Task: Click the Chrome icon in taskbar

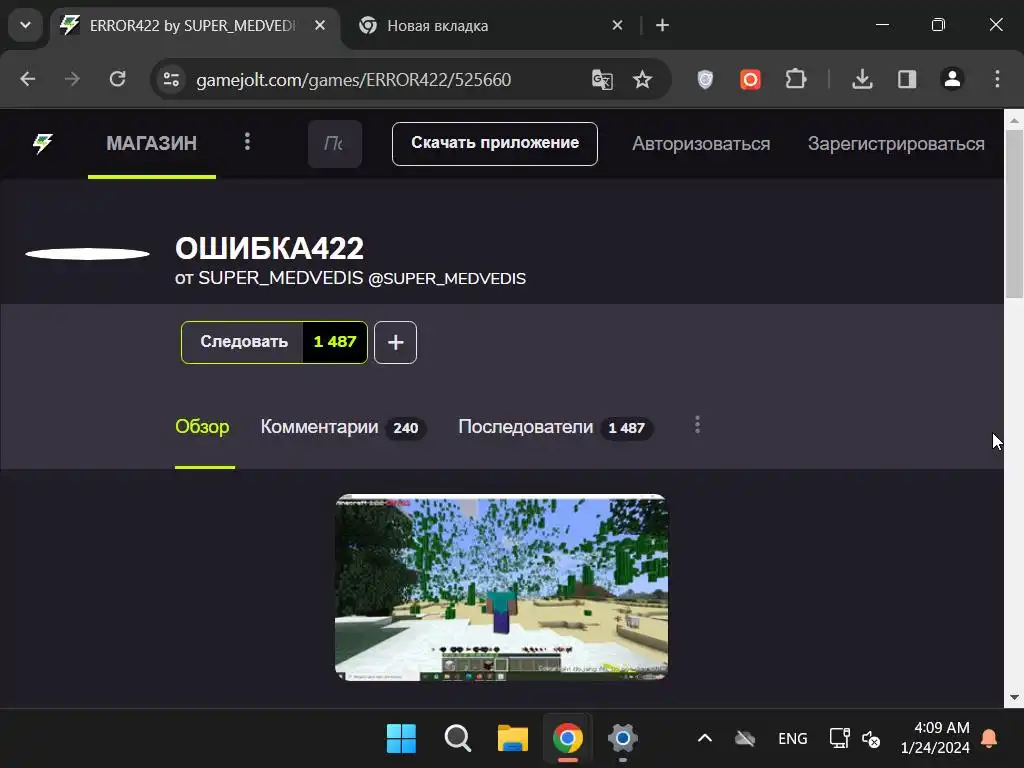Action: point(568,739)
